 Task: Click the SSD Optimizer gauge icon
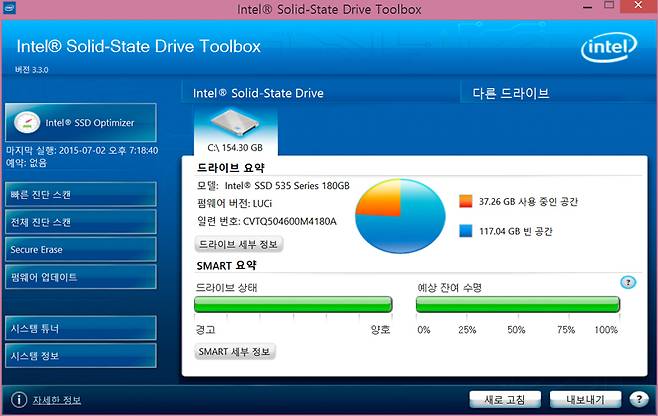pyautogui.click(x=27, y=123)
